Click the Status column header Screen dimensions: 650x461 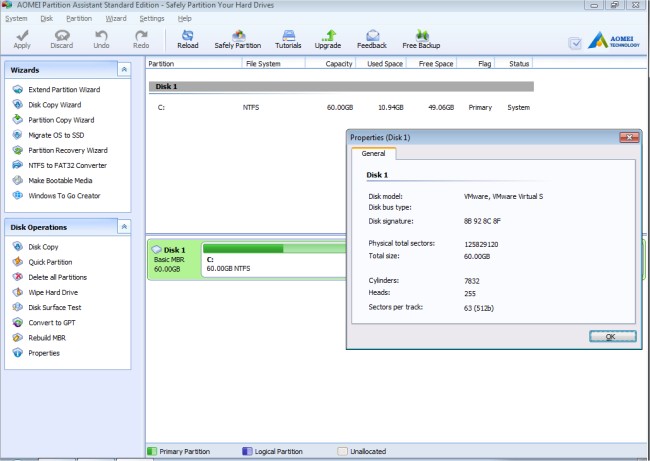pyautogui.click(x=514, y=63)
